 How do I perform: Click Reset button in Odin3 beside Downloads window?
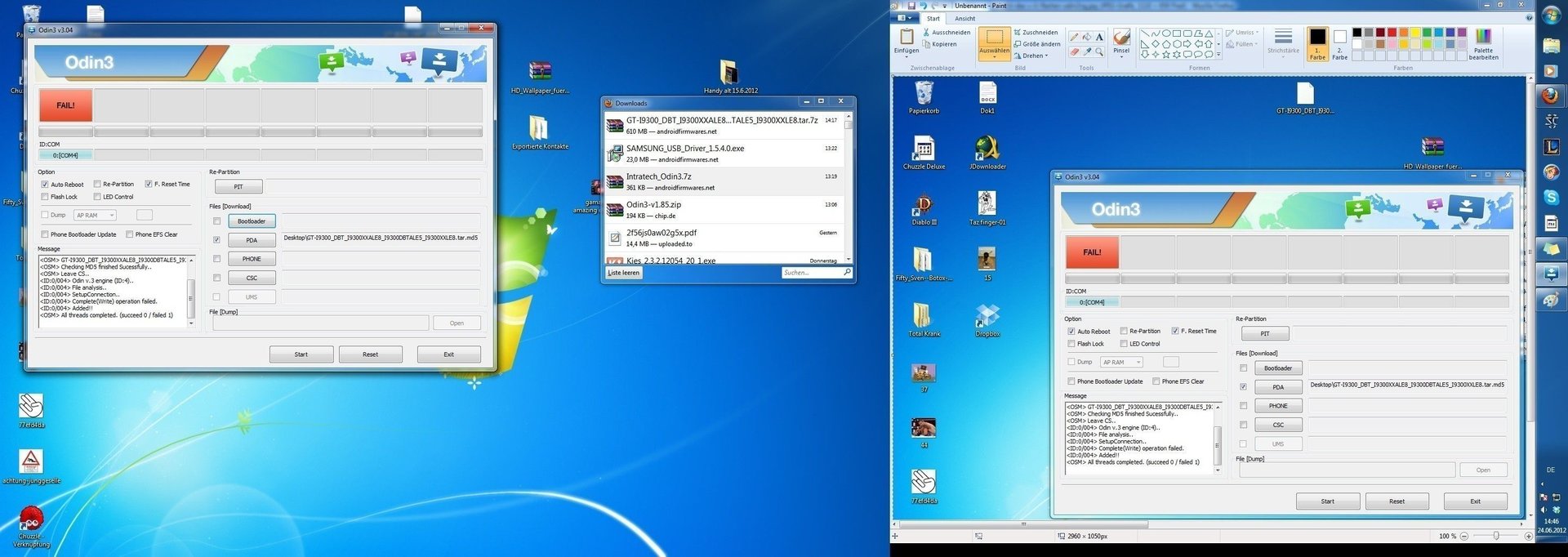tap(370, 354)
